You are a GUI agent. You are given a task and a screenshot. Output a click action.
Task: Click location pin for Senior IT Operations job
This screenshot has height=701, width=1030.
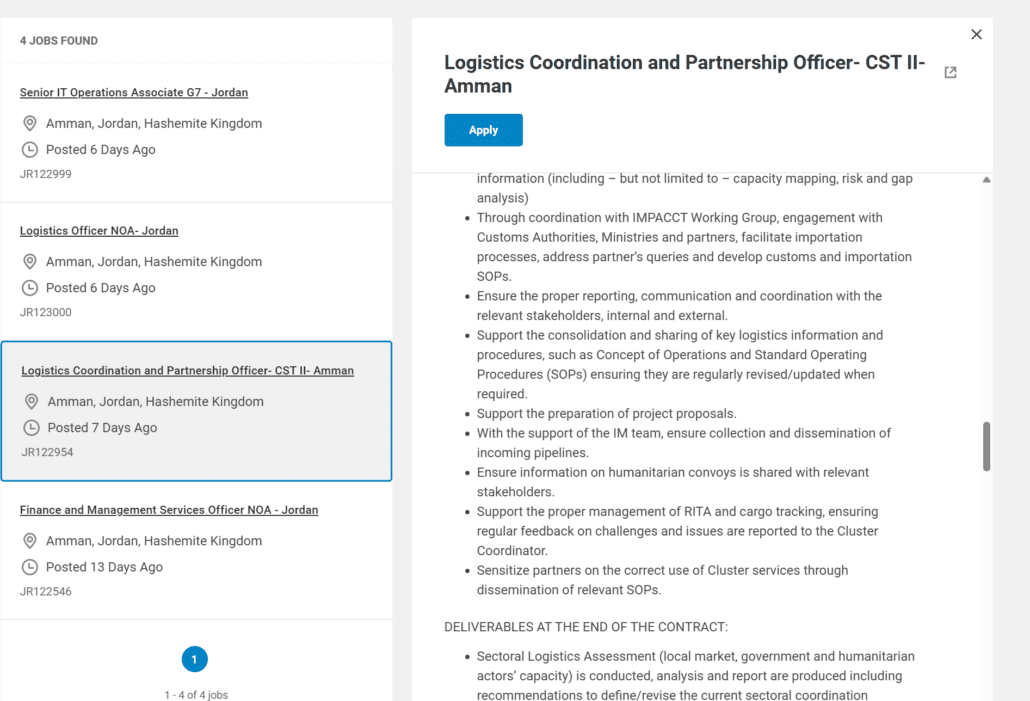click(x=30, y=123)
